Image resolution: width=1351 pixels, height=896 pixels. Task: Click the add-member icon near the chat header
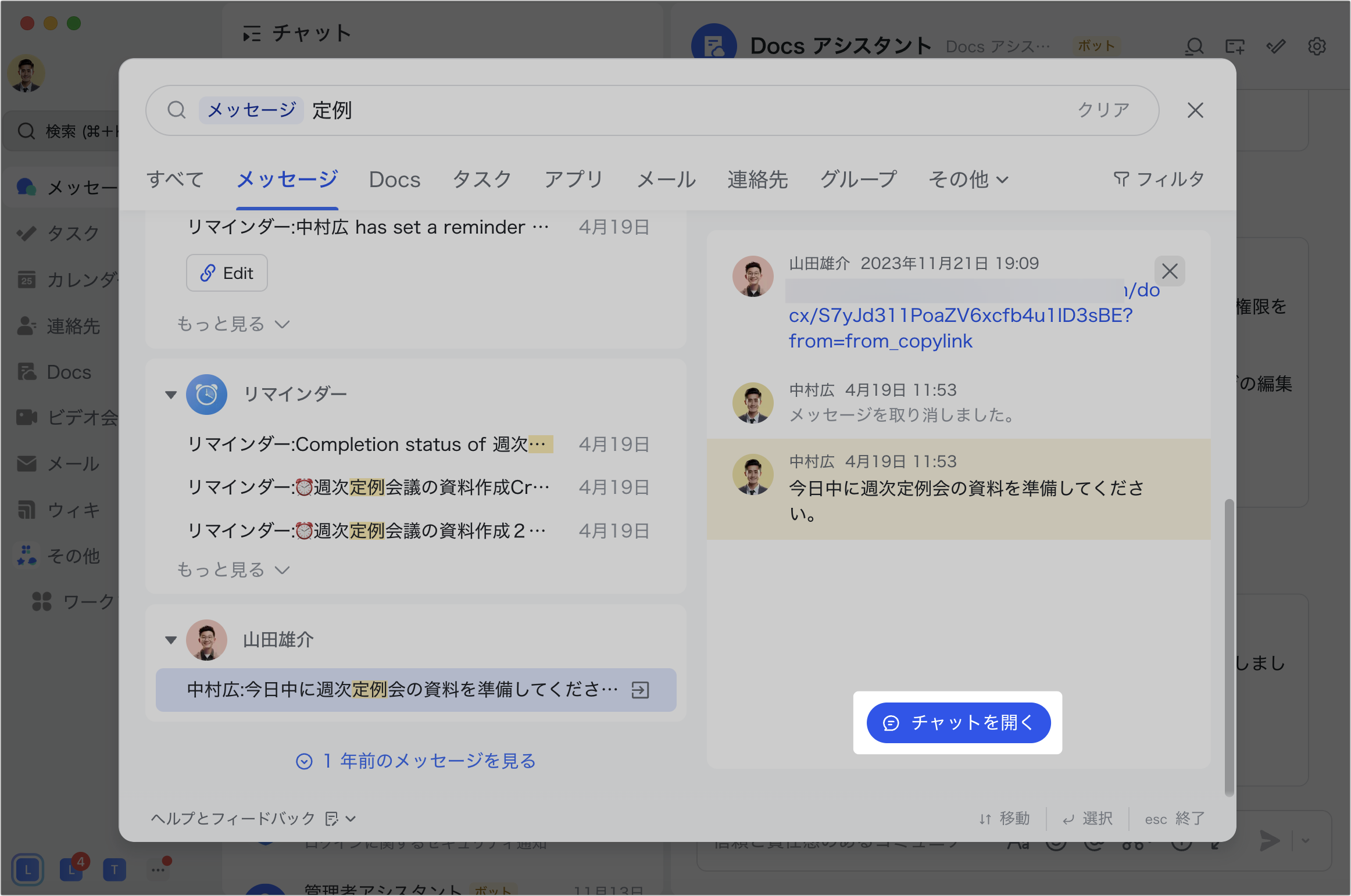click(1235, 46)
